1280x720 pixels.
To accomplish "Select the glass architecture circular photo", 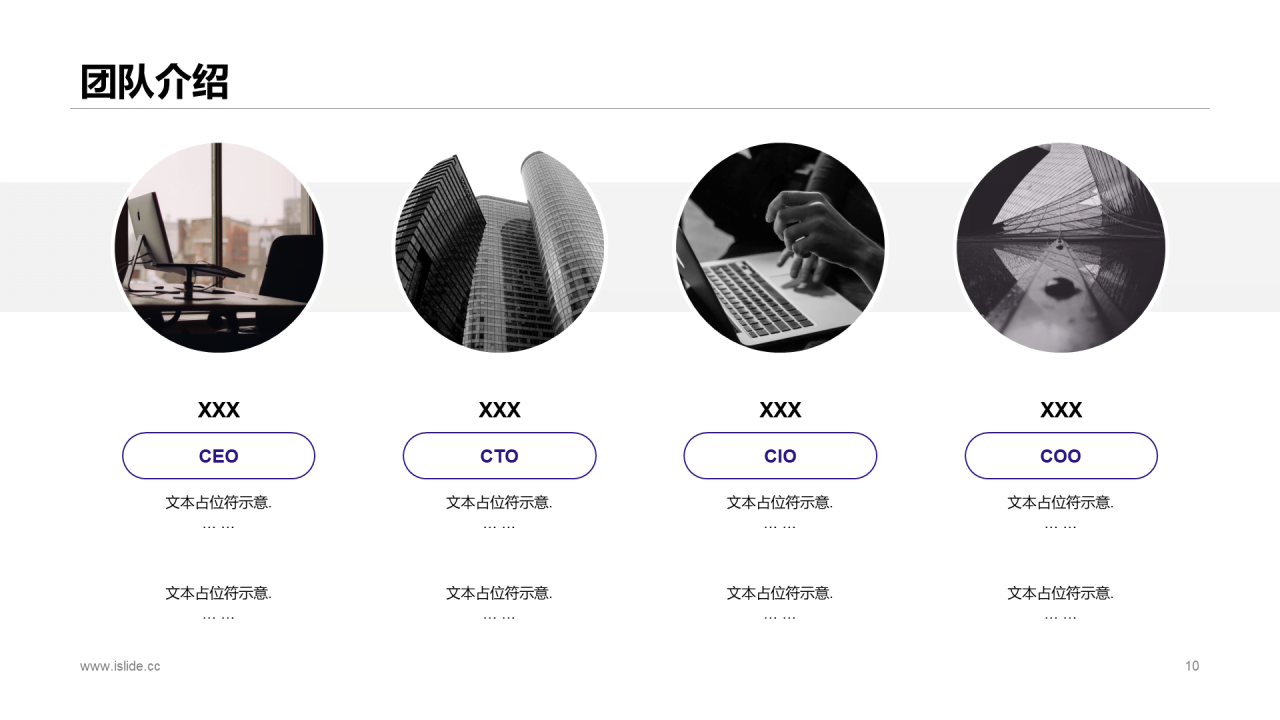I will pos(1061,247).
